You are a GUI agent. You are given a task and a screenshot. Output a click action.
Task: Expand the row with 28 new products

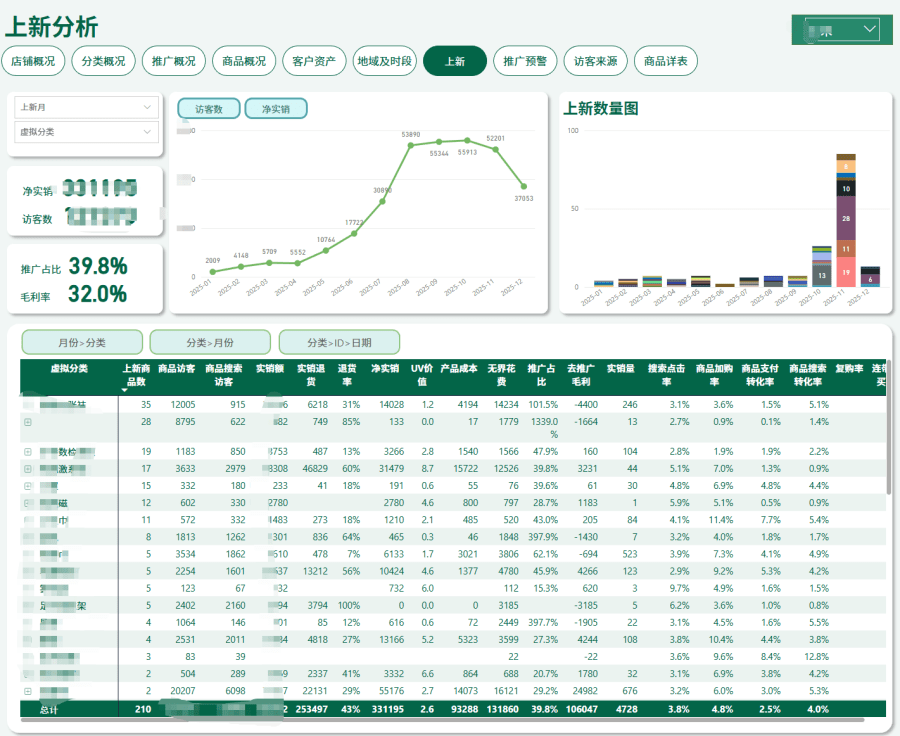(27, 423)
